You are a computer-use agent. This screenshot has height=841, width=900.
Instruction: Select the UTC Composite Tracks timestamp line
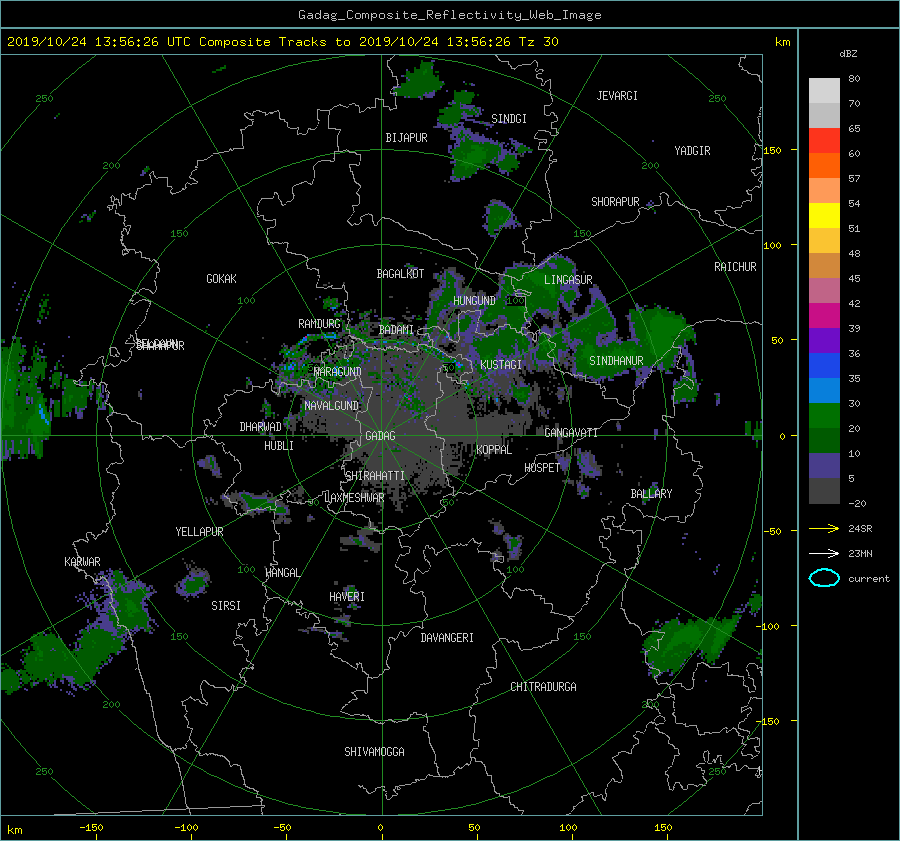pyautogui.click(x=282, y=42)
